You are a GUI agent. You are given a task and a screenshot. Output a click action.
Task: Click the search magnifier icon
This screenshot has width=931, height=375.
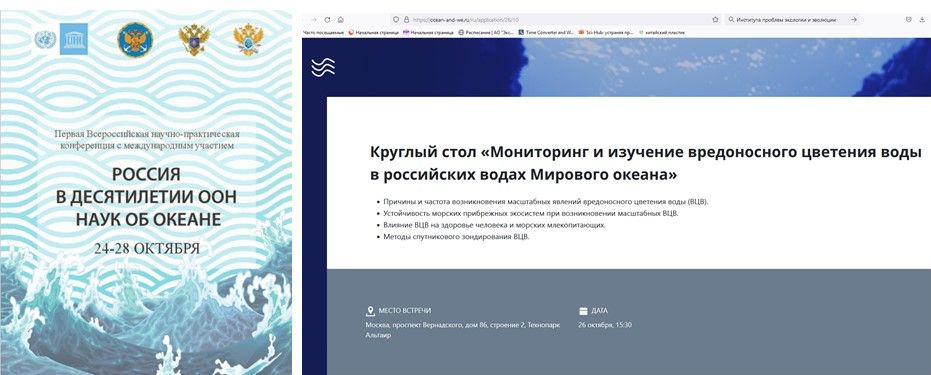[731, 20]
